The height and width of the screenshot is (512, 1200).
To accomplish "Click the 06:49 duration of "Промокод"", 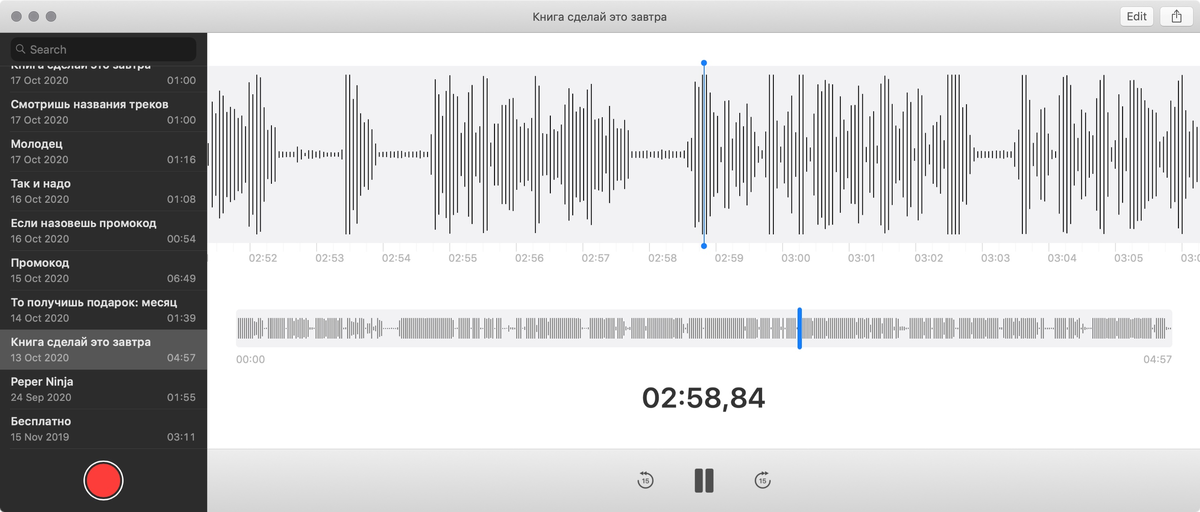I will [182, 279].
